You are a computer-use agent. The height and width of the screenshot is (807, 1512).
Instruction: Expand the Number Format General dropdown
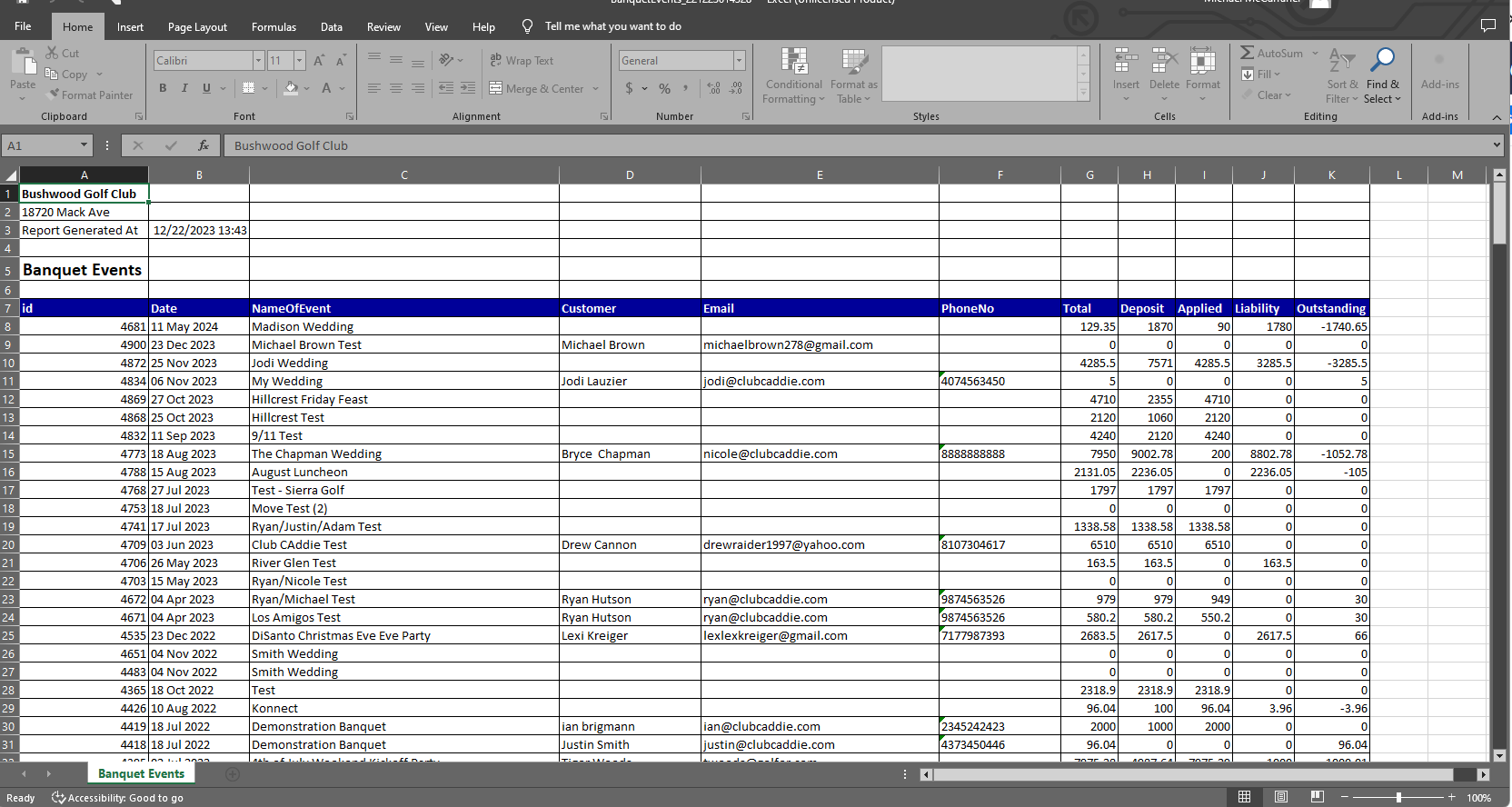(739, 61)
